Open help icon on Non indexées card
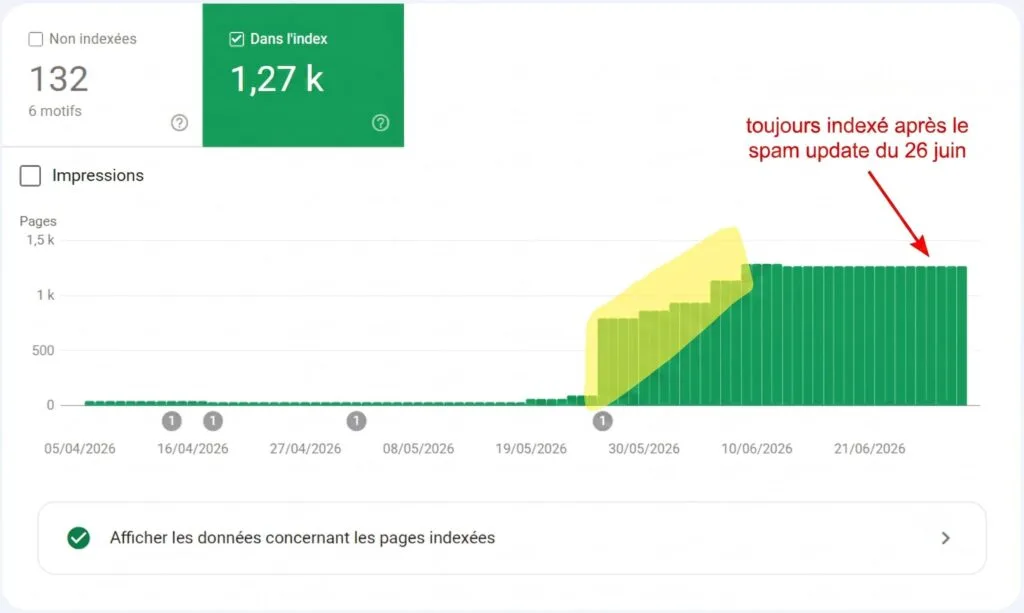This screenshot has height=613, width=1024. (x=180, y=123)
